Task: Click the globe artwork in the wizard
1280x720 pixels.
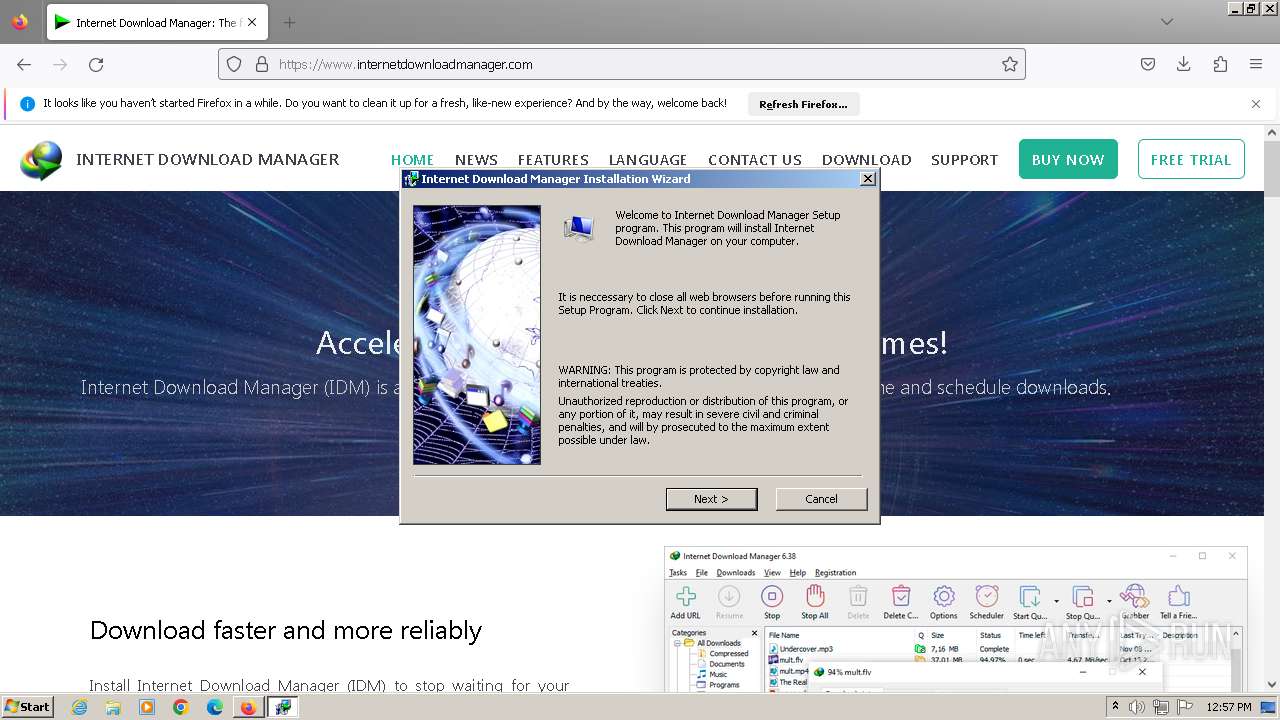Action: tap(477, 335)
